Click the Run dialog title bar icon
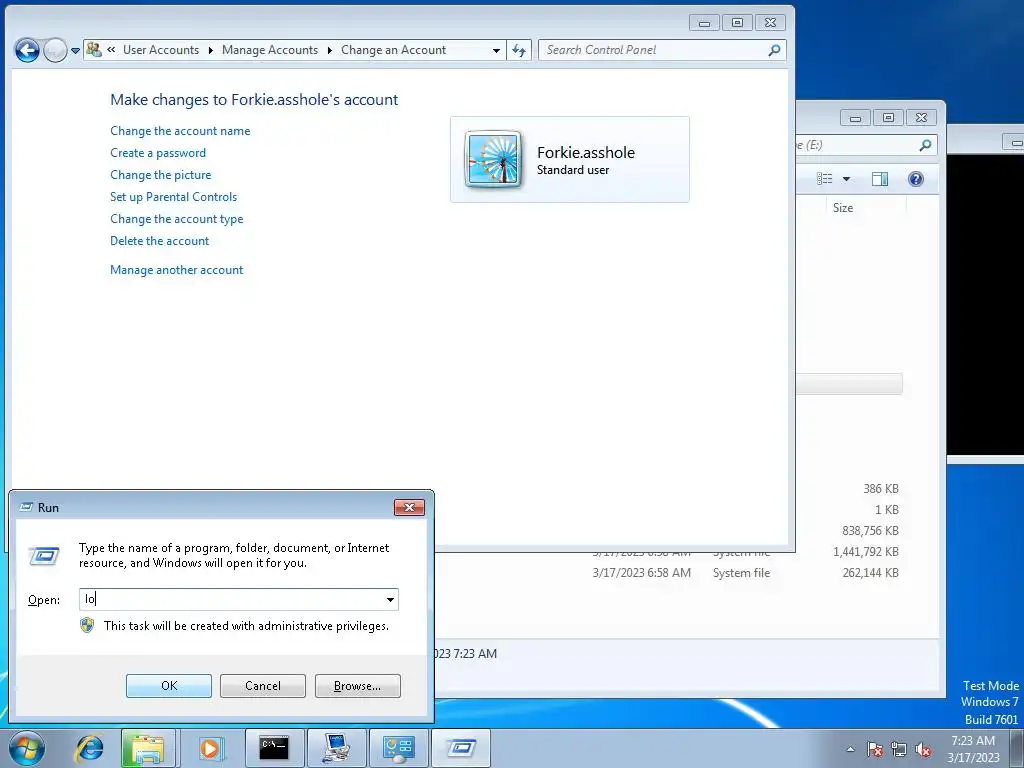This screenshot has height=768, width=1024. point(26,507)
